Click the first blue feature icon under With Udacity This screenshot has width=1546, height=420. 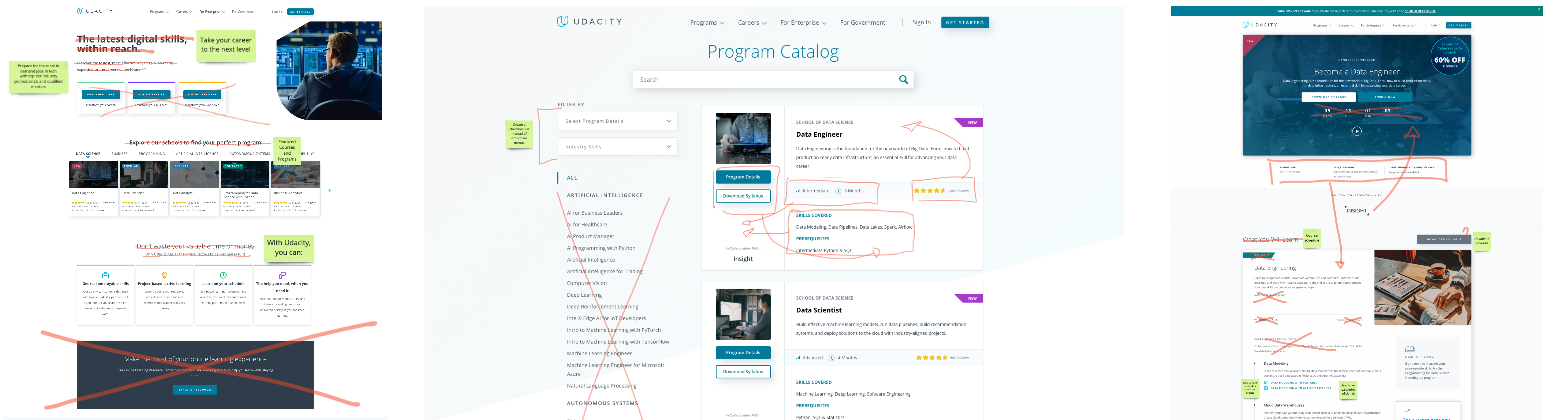106,274
